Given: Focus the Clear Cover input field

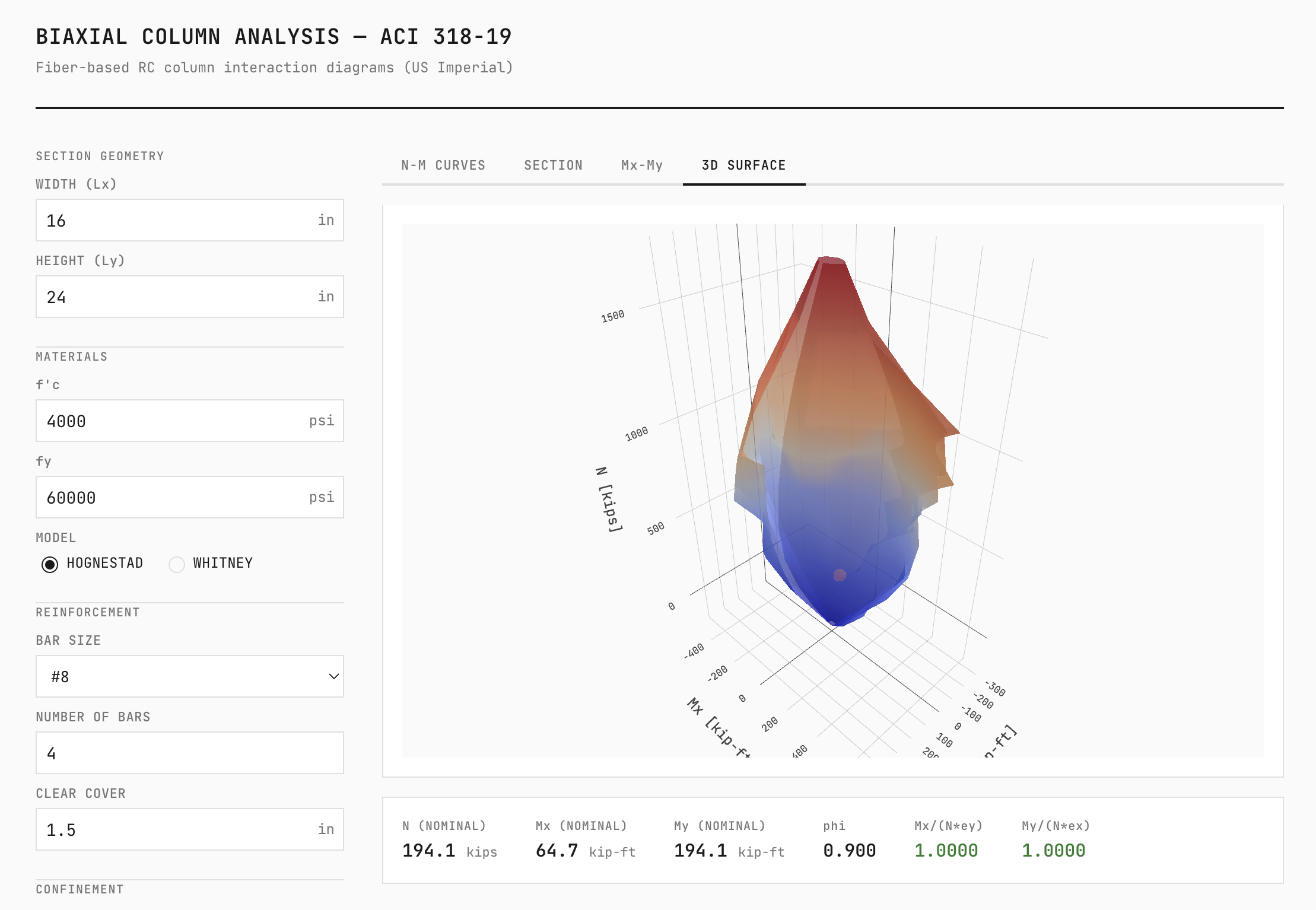Looking at the screenshot, I should pyautogui.click(x=178, y=829).
